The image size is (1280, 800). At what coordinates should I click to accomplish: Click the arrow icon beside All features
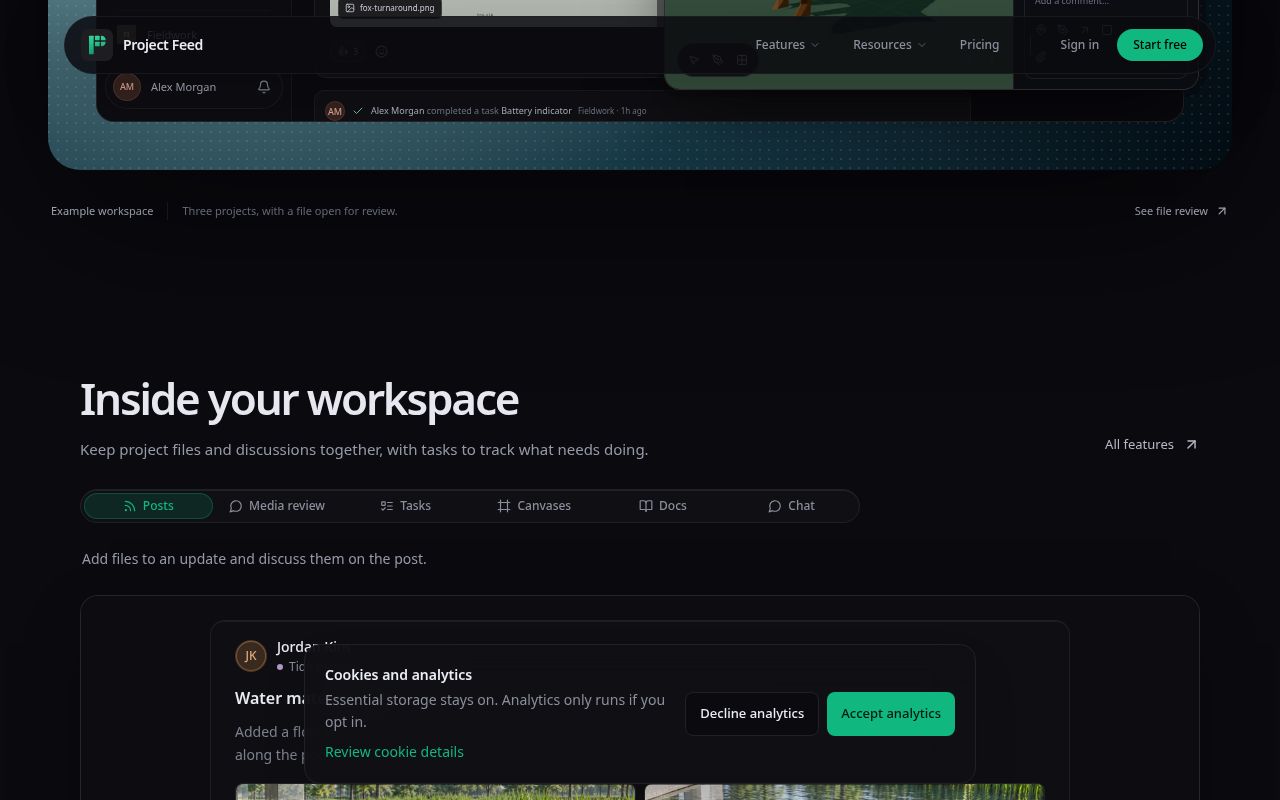(x=1191, y=445)
